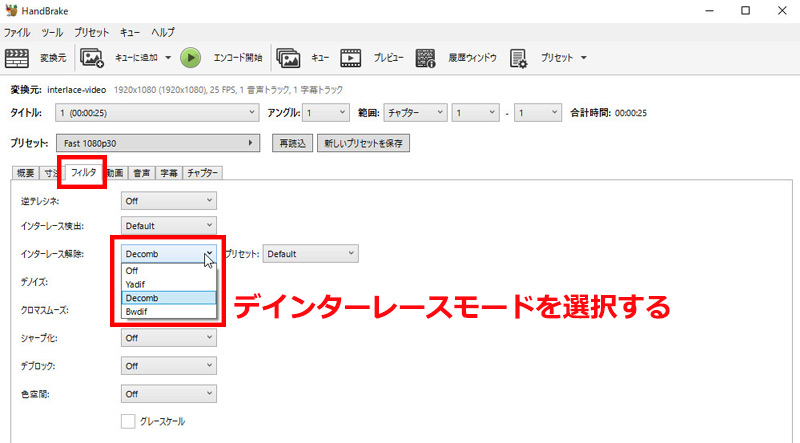Open the タイトル selection combo box
The width and height of the screenshot is (800, 443).
(x=158, y=113)
